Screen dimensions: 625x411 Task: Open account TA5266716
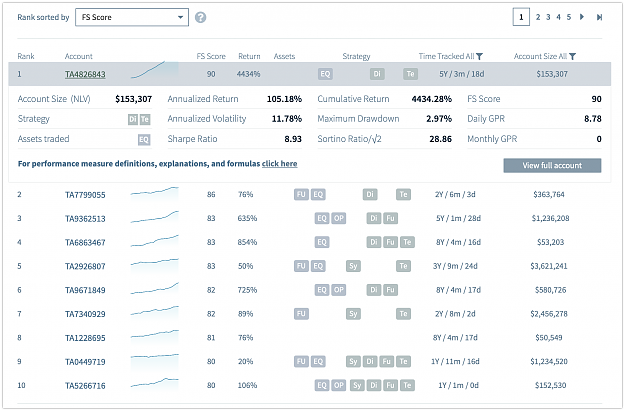[x=85, y=386]
